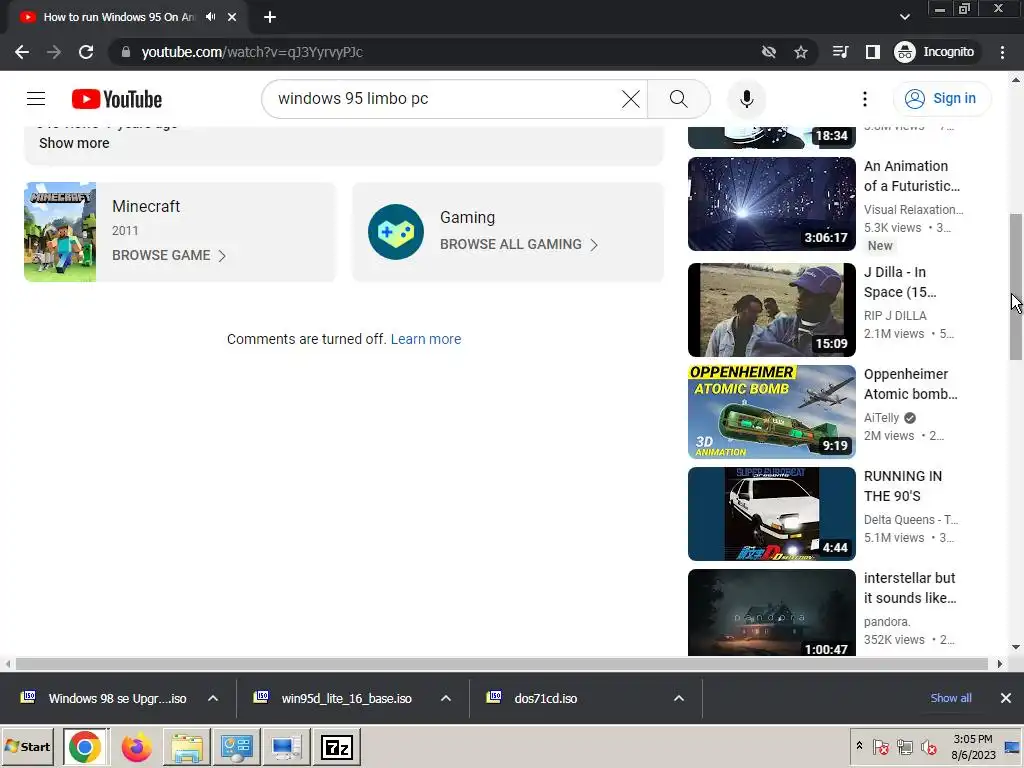Screen dimensions: 1024x768
Task: Expand options for Windows 98 se iso download
Action: click(213, 698)
